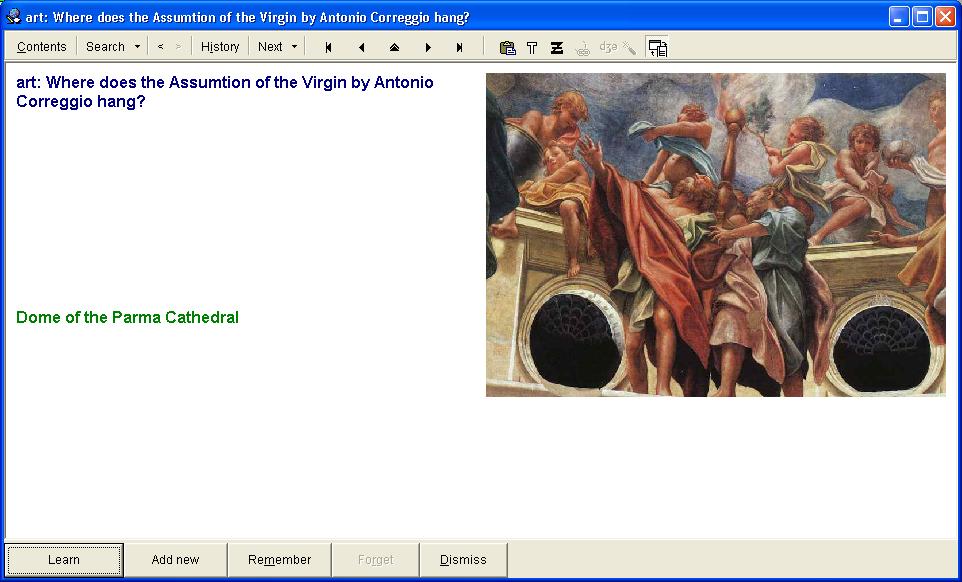Viewport: 962px width, 582px height.
Task: Open the History toolbar item
Action: tap(220, 47)
